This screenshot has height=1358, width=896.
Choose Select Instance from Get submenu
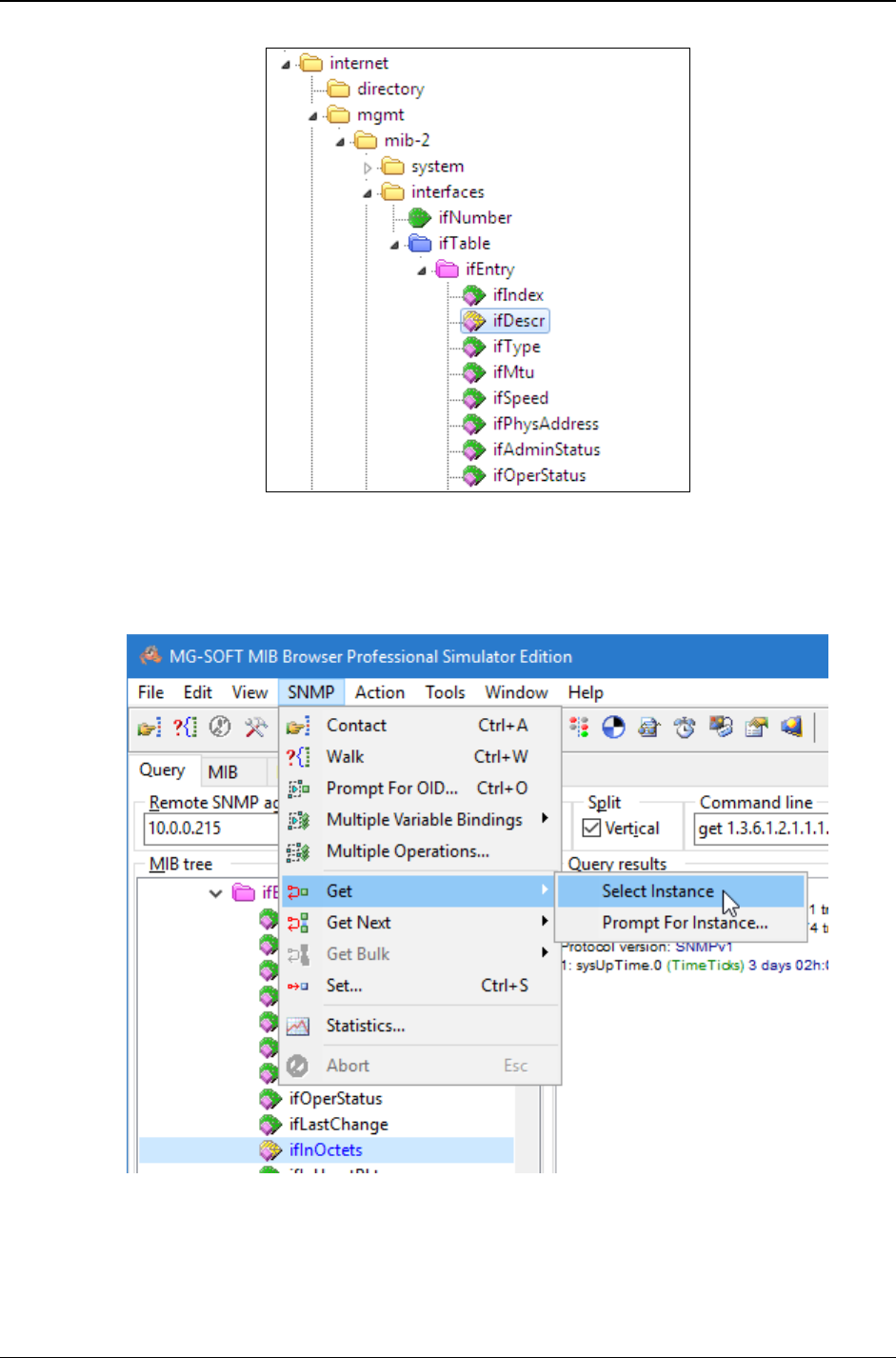click(680, 891)
